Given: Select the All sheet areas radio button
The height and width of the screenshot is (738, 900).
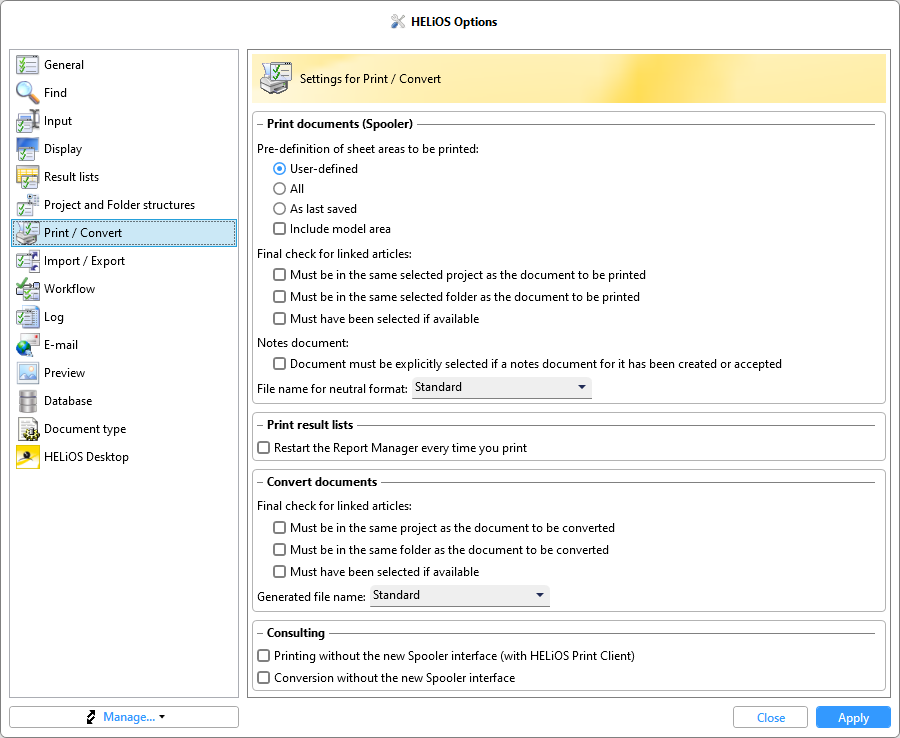Looking at the screenshot, I should (x=280, y=189).
